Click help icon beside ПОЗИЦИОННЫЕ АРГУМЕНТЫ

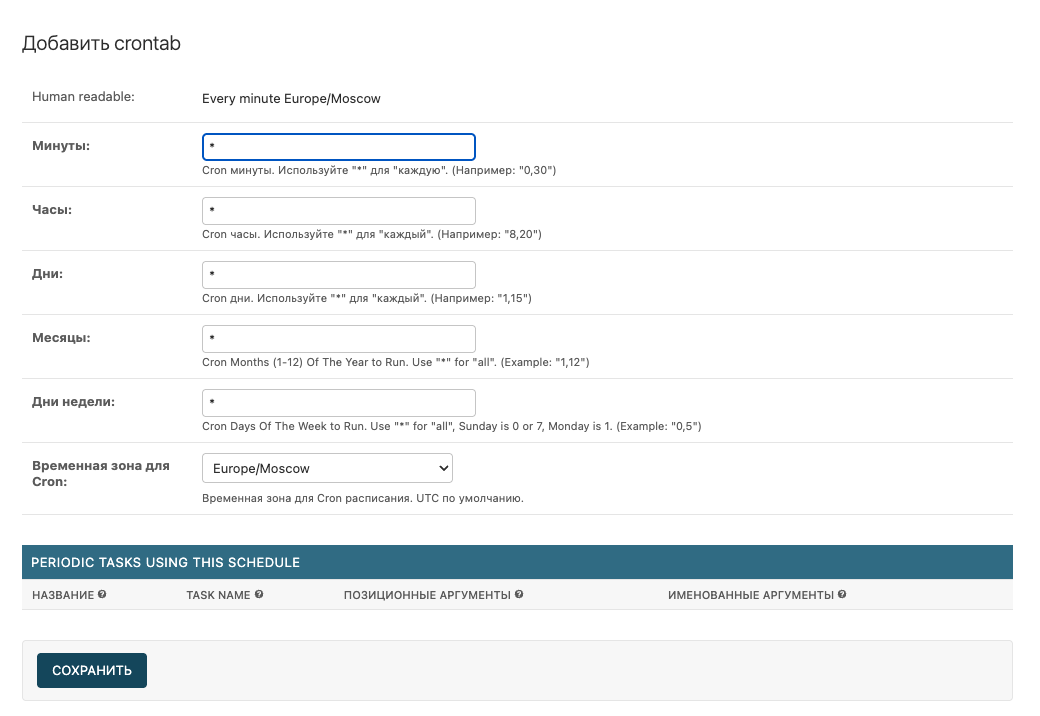[x=519, y=595]
